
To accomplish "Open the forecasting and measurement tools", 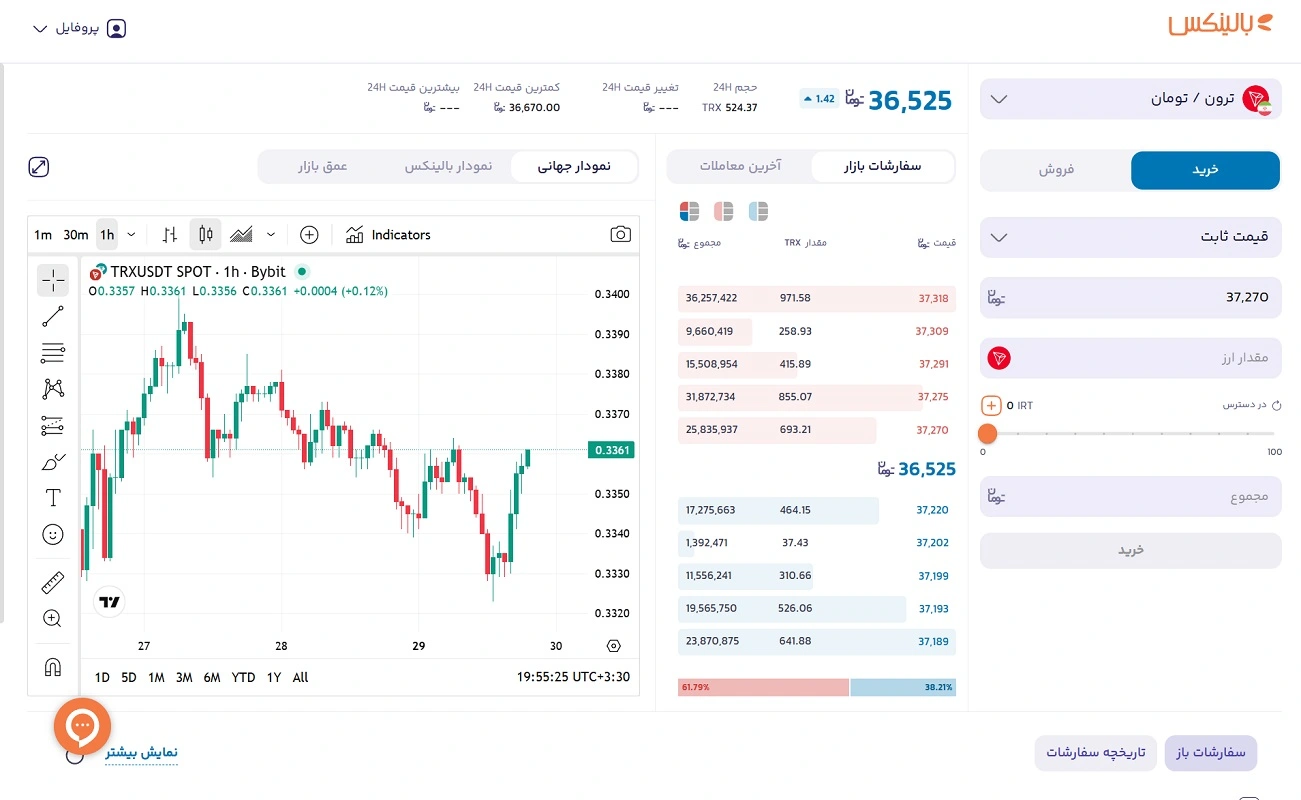I will click(x=53, y=426).
